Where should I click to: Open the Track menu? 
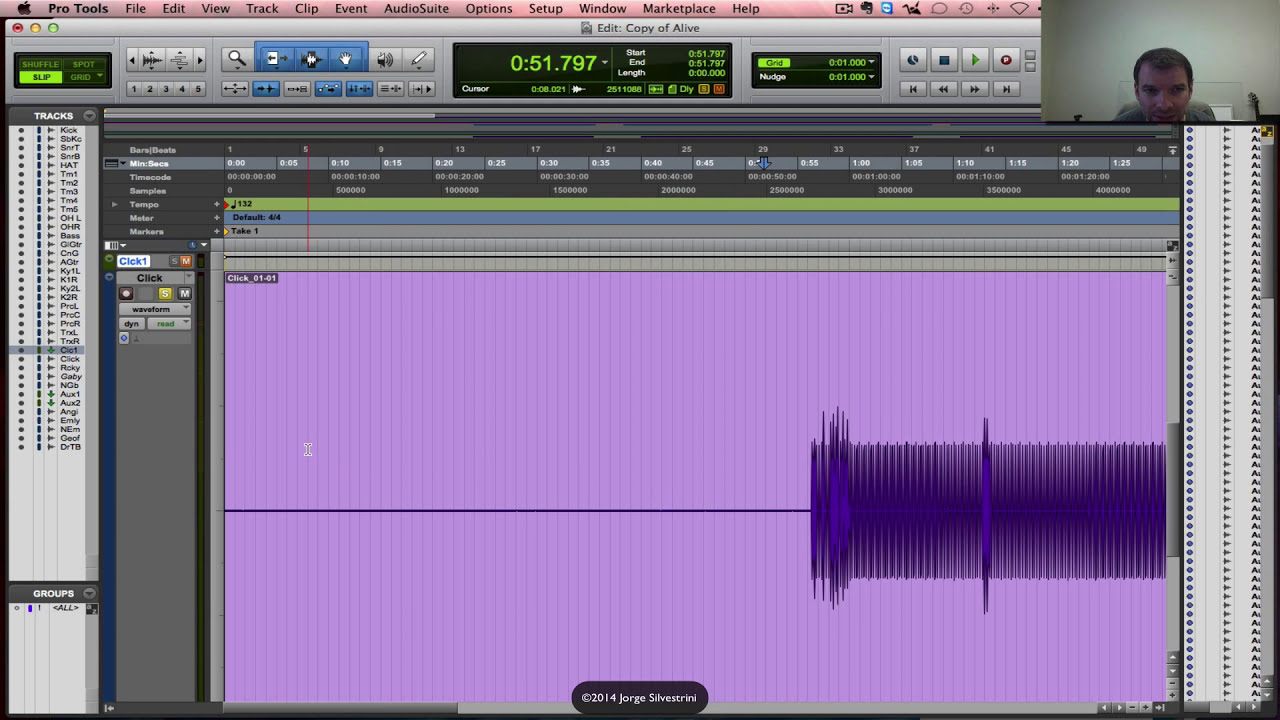coord(262,8)
